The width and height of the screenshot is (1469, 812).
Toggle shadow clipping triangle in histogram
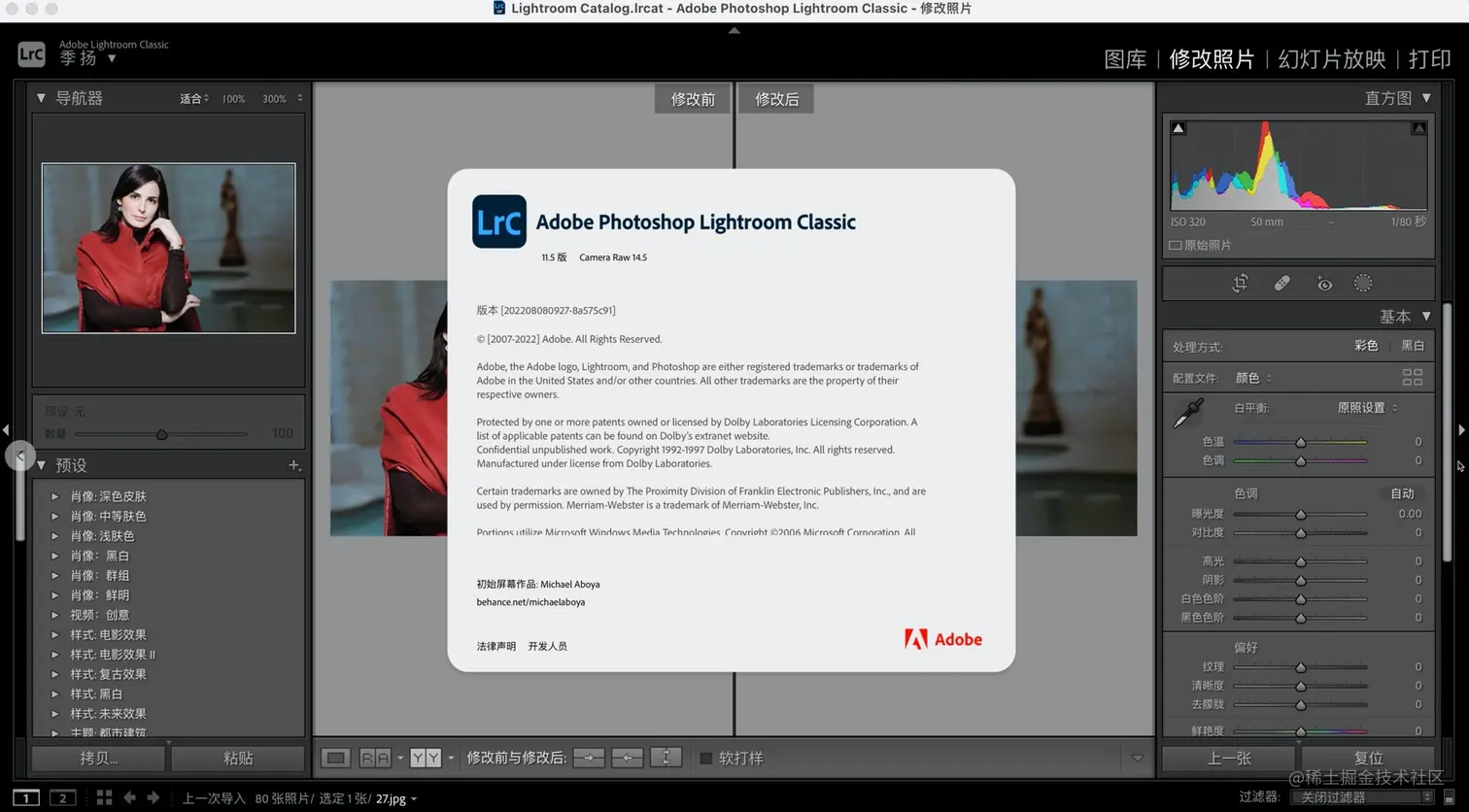[1179, 128]
